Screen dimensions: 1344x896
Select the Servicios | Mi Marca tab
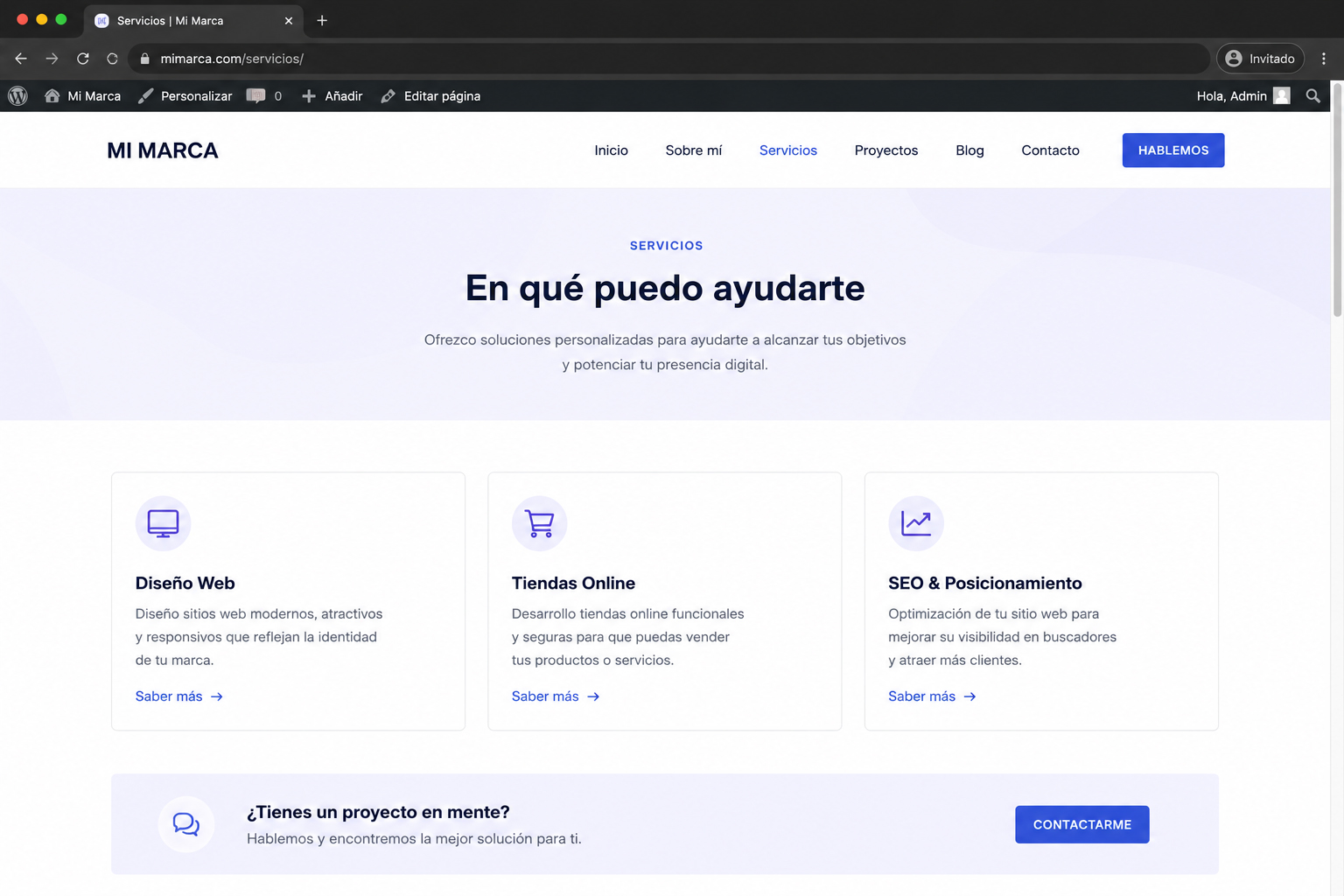tap(193, 20)
